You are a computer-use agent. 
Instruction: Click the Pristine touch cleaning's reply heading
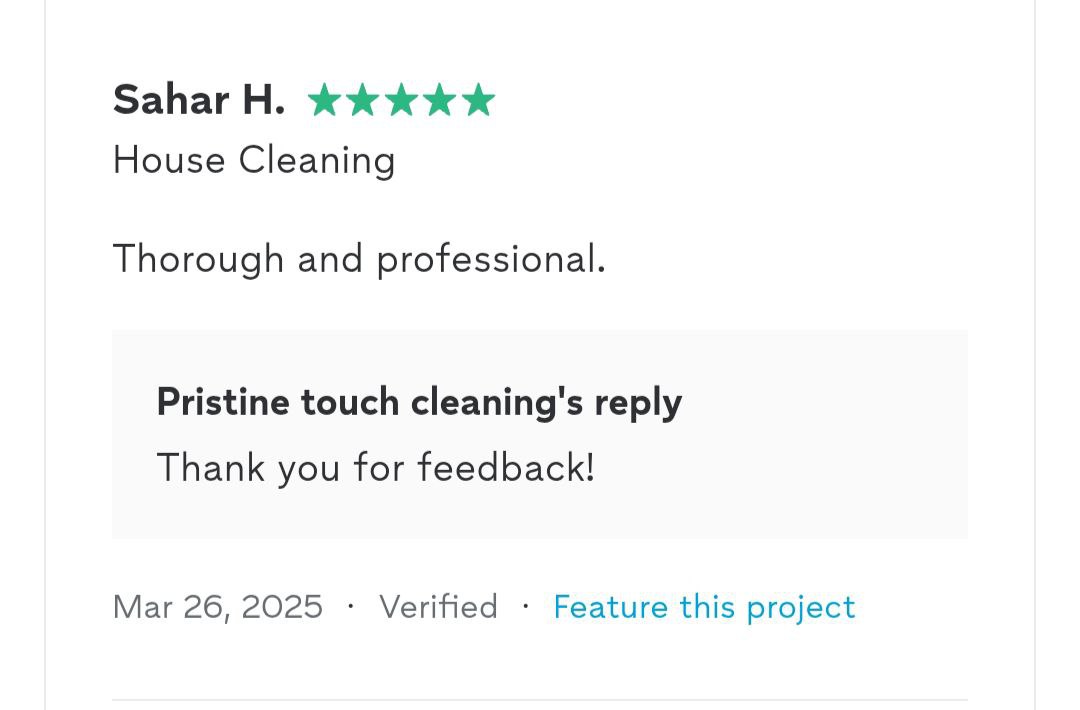pyautogui.click(x=419, y=402)
